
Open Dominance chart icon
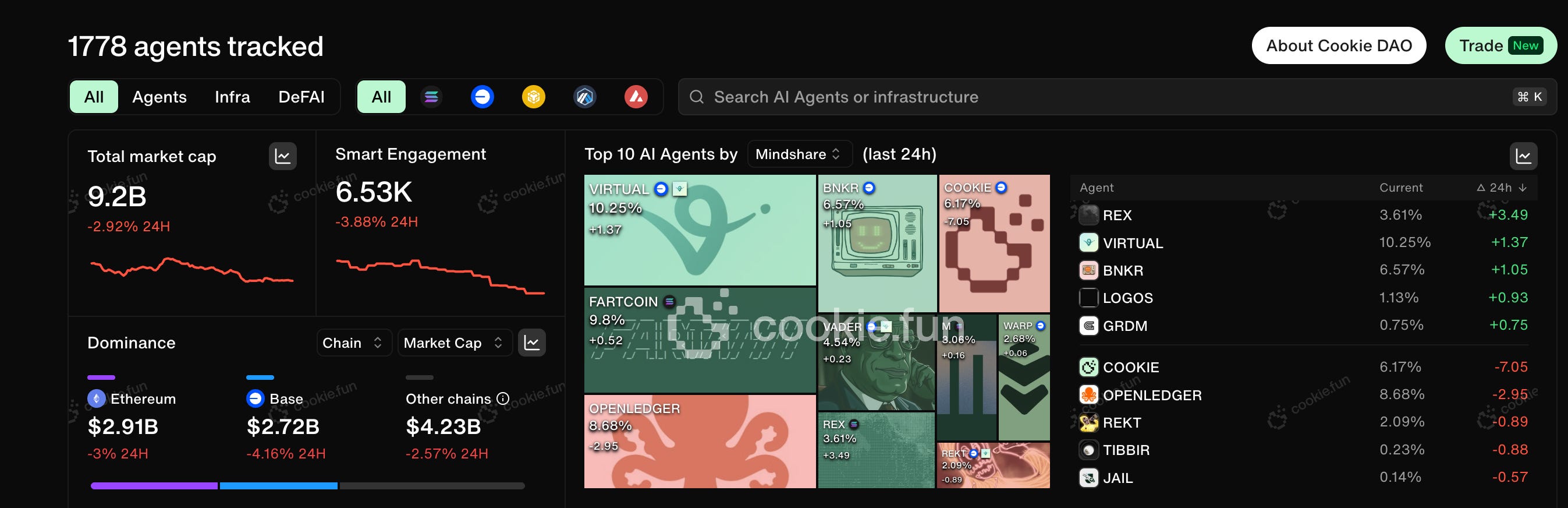coord(532,343)
